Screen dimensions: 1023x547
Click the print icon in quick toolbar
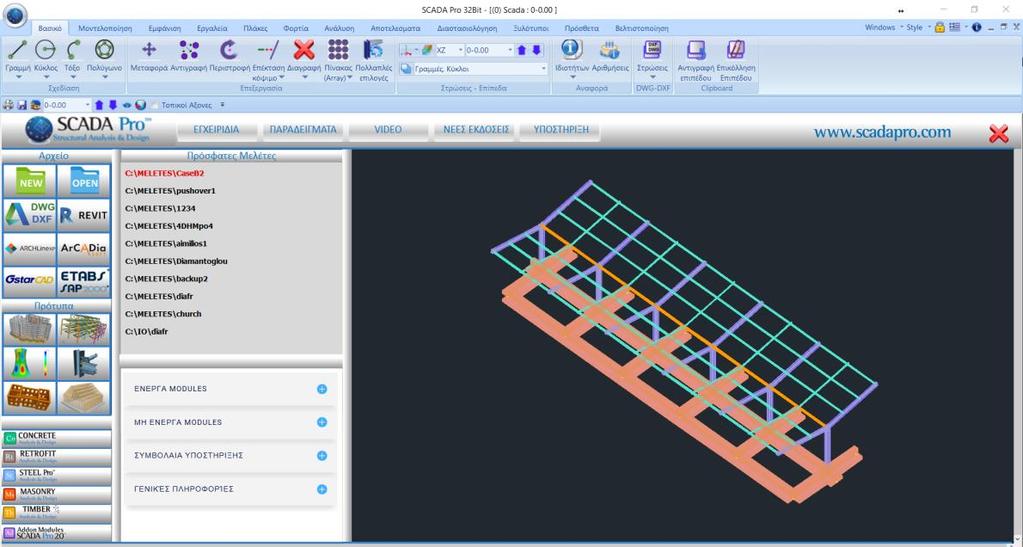click(8, 104)
